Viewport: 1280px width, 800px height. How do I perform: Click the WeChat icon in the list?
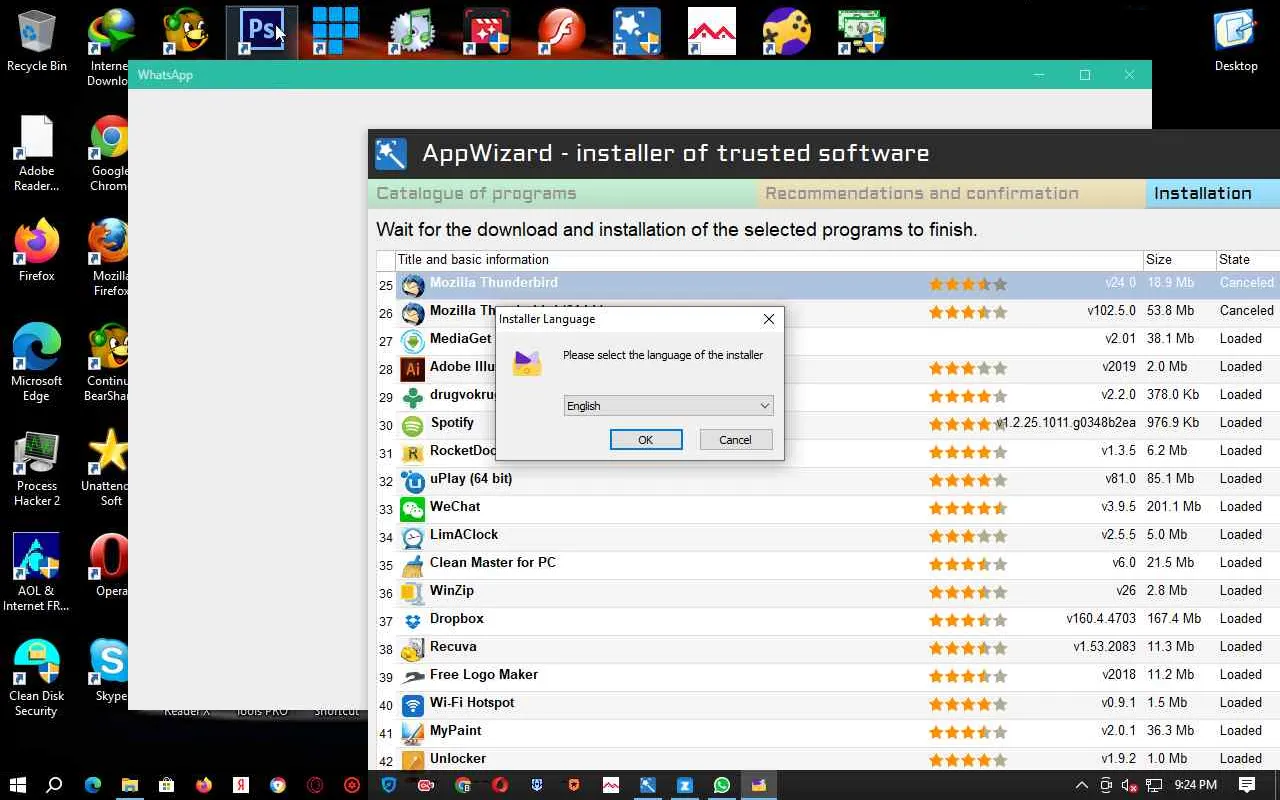click(x=413, y=509)
